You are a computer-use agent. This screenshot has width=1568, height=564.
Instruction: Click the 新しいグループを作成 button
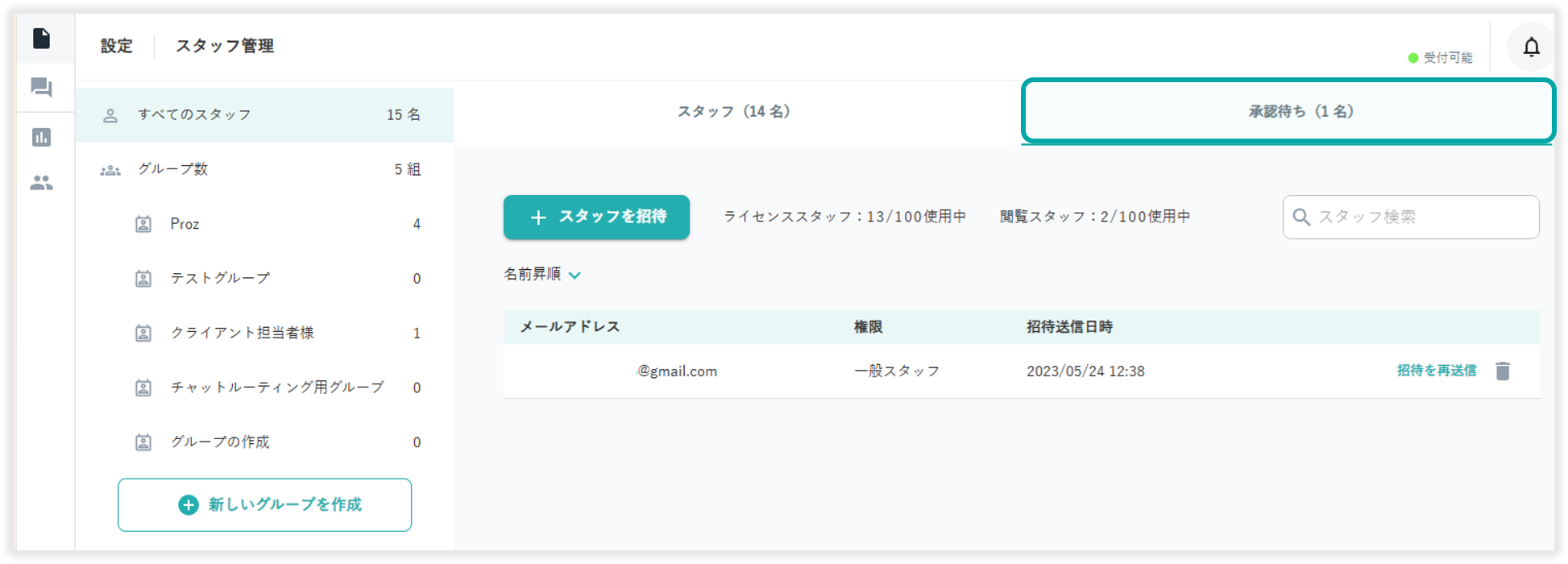click(x=264, y=505)
